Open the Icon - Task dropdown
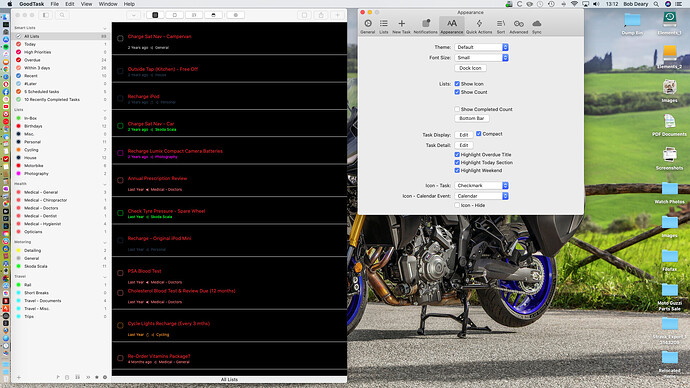This screenshot has width=690, height=388. pos(481,186)
